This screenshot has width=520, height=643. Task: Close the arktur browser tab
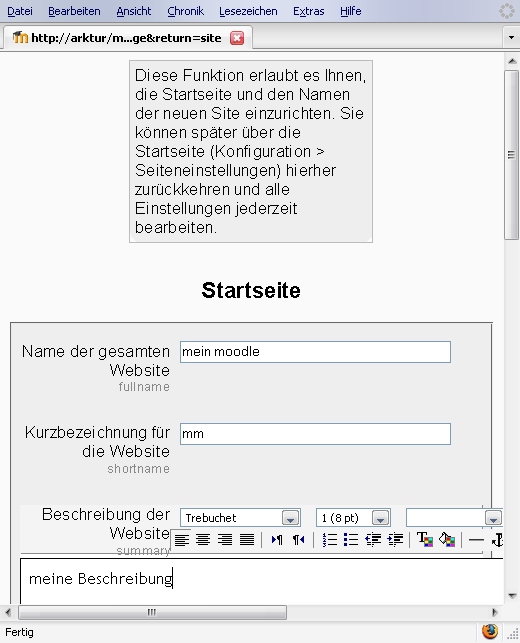(x=237, y=38)
